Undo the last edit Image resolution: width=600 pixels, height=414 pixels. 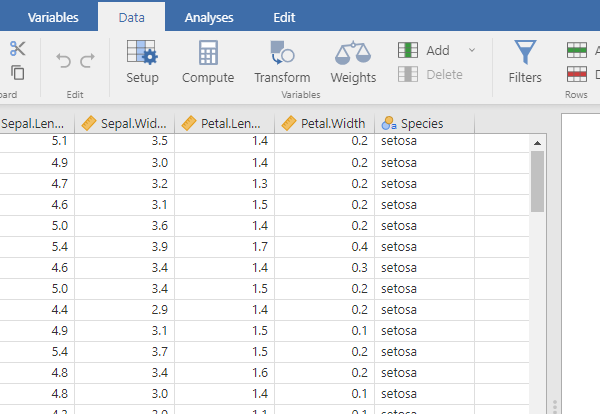(x=64, y=60)
